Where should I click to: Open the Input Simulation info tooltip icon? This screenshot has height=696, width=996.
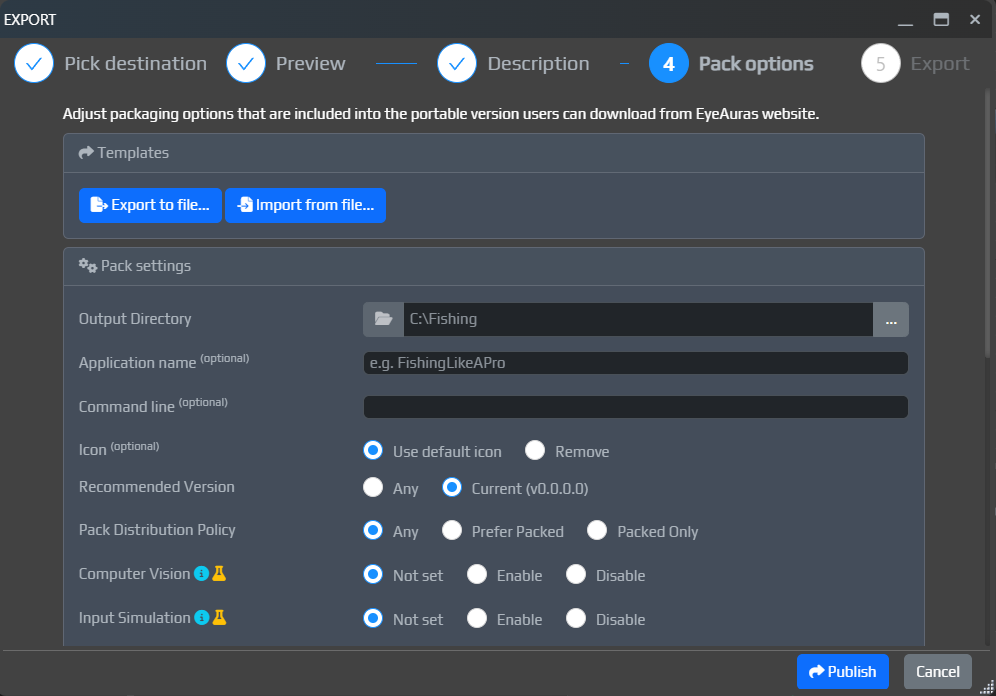tap(202, 618)
